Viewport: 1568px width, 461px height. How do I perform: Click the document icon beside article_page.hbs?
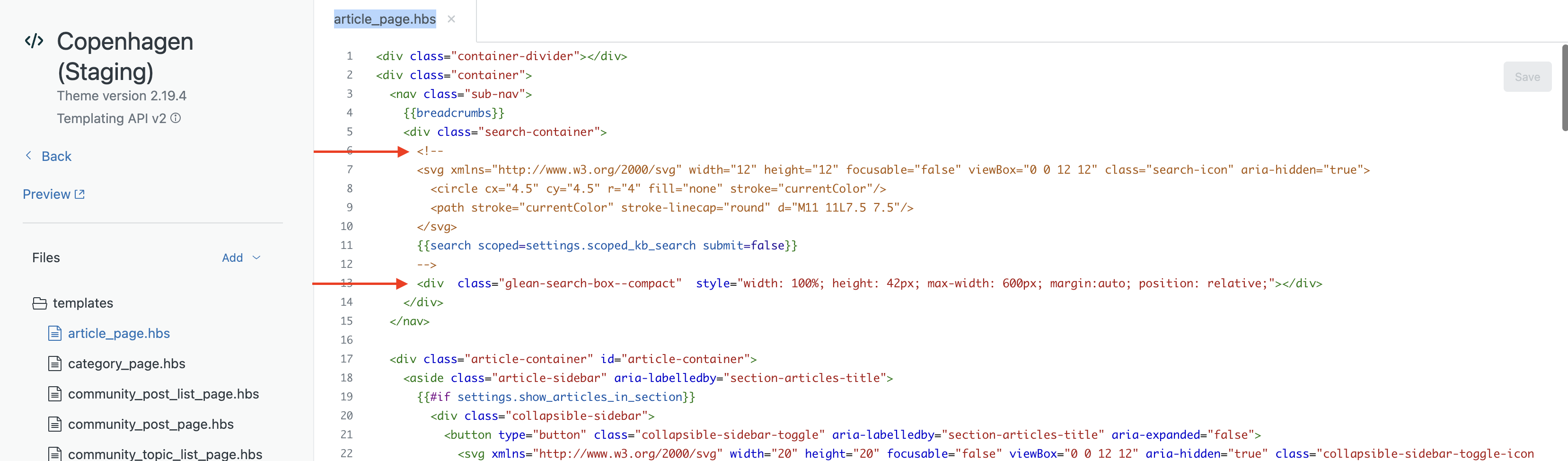54,333
